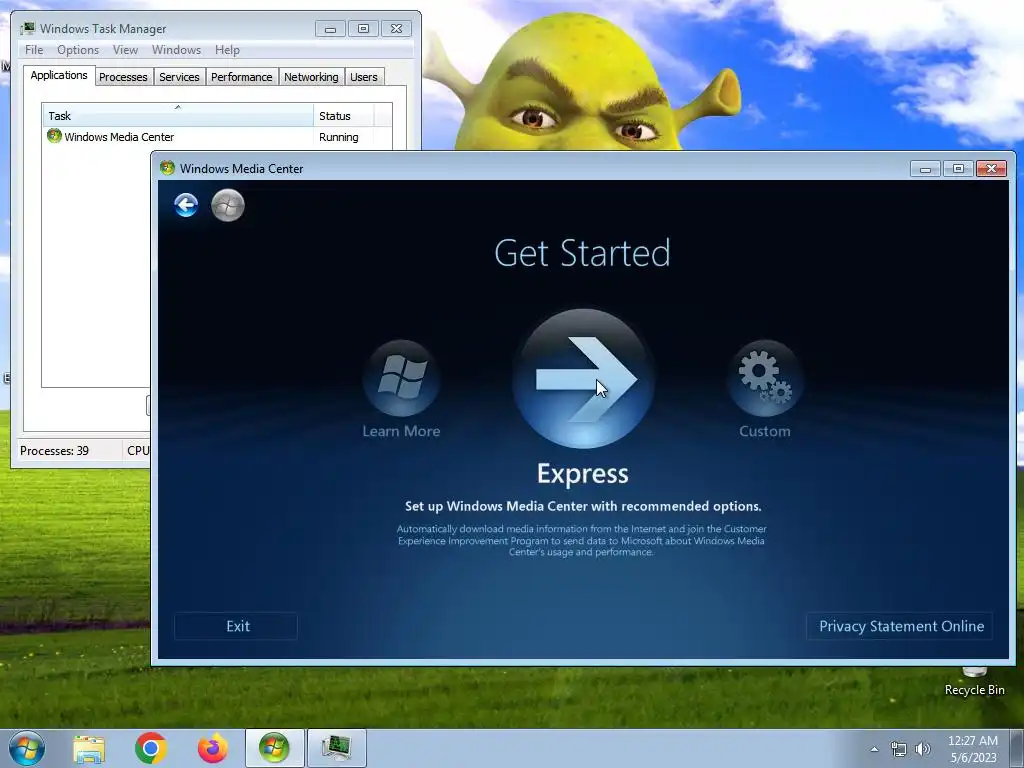Screen dimensions: 1024x768
Task: Open the Help menu in Task Manager
Action: (227, 50)
